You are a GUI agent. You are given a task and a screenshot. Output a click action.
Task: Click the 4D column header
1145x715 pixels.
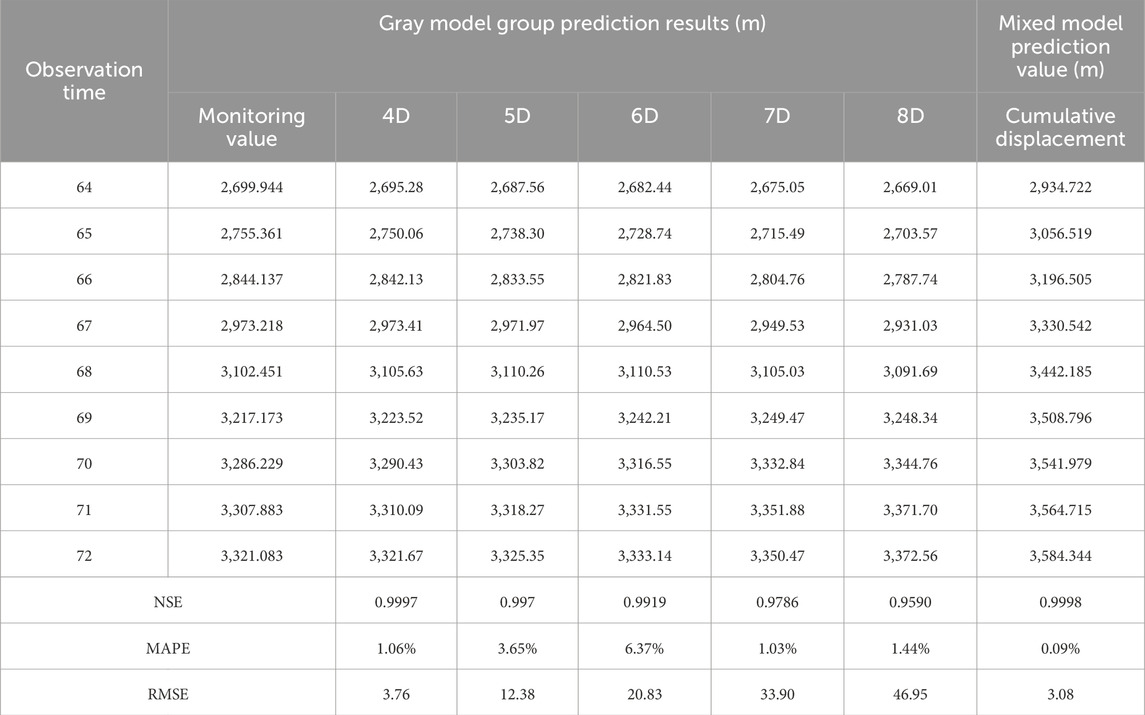tap(396, 127)
